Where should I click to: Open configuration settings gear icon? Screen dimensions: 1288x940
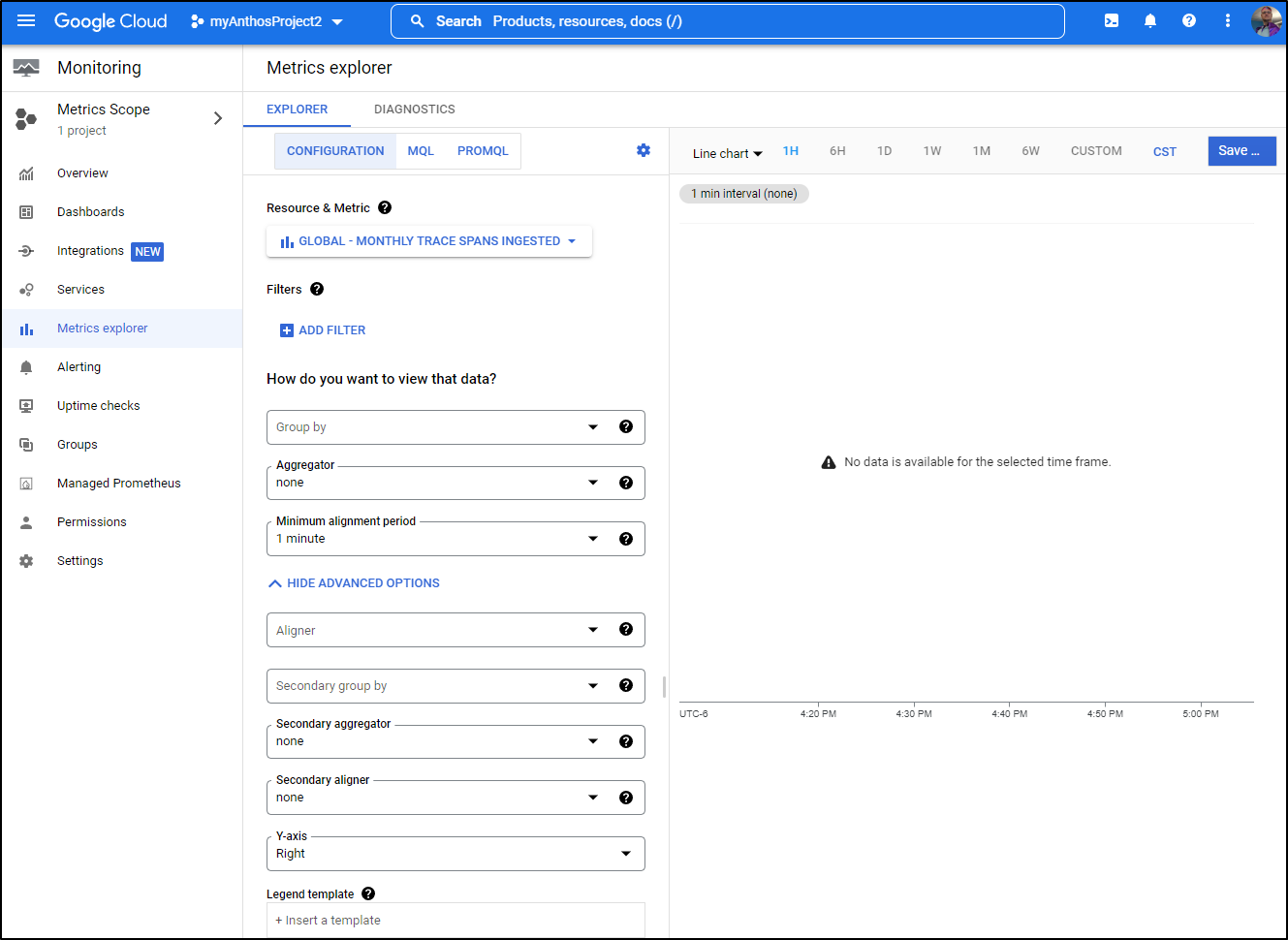coord(644,150)
